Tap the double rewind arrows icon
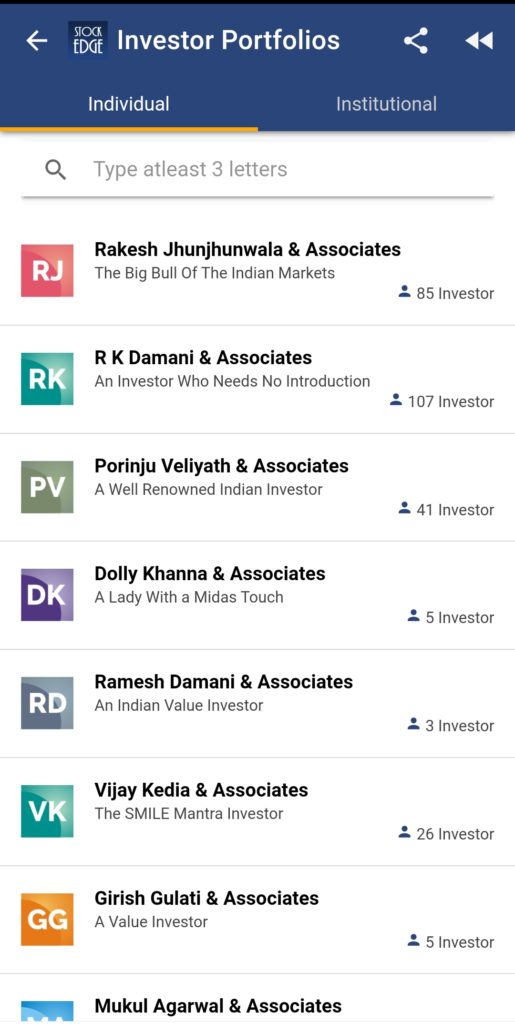 (478, 40)
